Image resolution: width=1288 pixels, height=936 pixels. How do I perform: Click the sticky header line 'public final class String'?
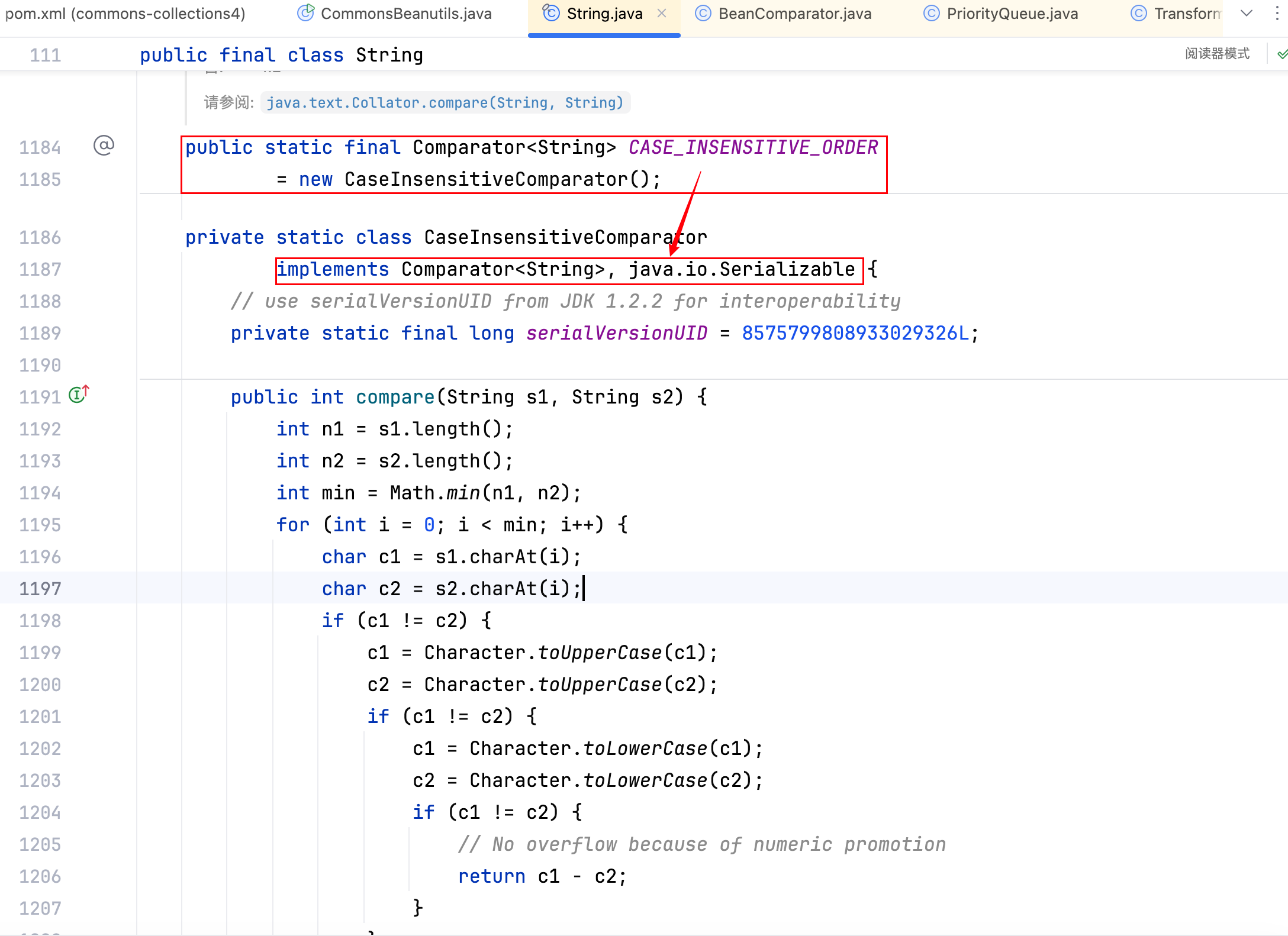pyautogui.click(x=281, y=55)
